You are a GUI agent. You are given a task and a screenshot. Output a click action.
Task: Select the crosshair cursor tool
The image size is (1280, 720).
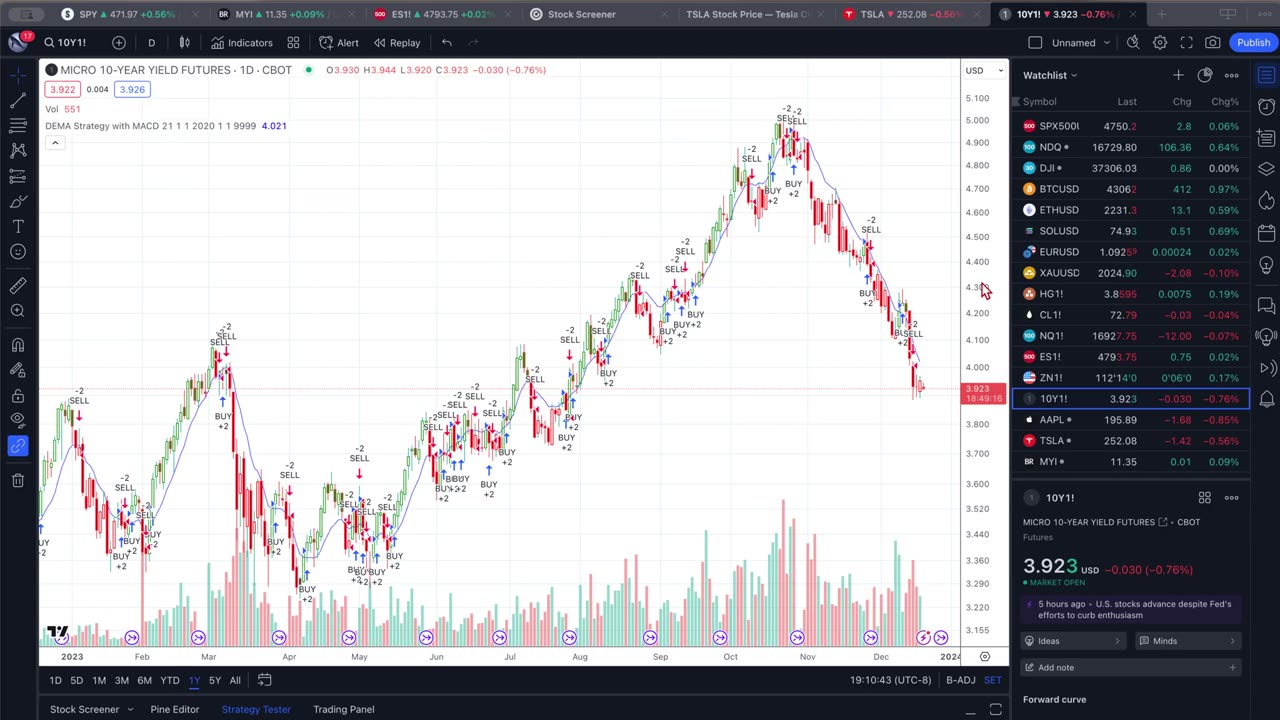[x=18, y=76]
